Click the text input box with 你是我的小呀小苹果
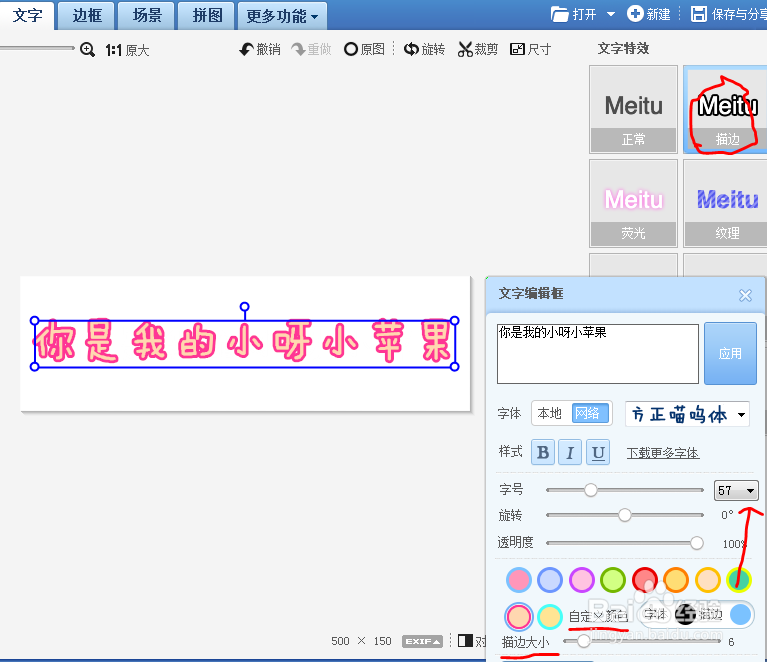Image resolution: width=767 pixels, height=662 pixels. (598, 354)
